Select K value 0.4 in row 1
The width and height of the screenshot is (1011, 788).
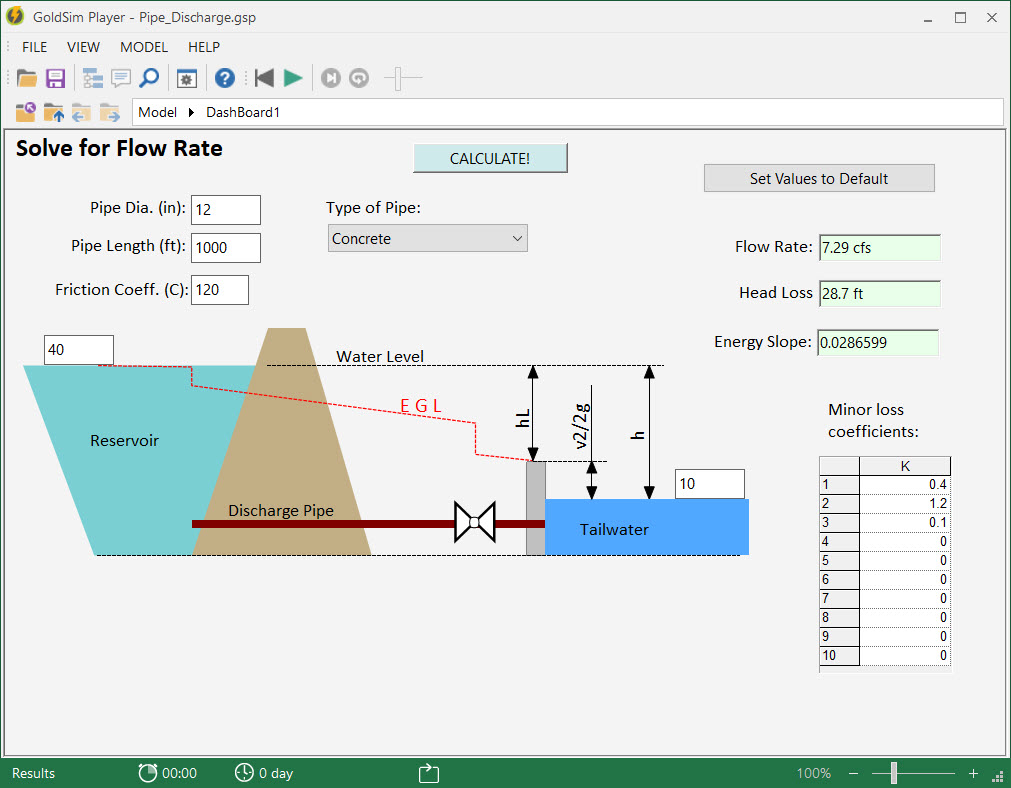coord(905,484)
